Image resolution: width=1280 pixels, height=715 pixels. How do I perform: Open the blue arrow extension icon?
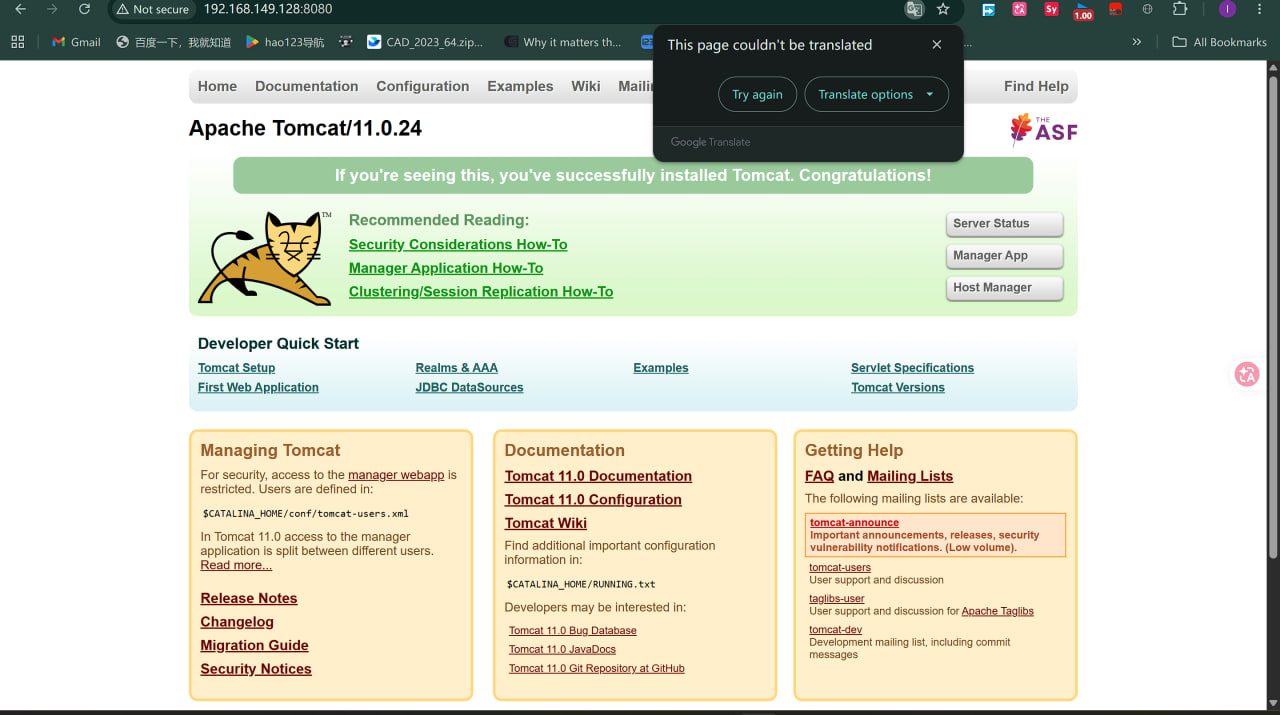point(988,9)
